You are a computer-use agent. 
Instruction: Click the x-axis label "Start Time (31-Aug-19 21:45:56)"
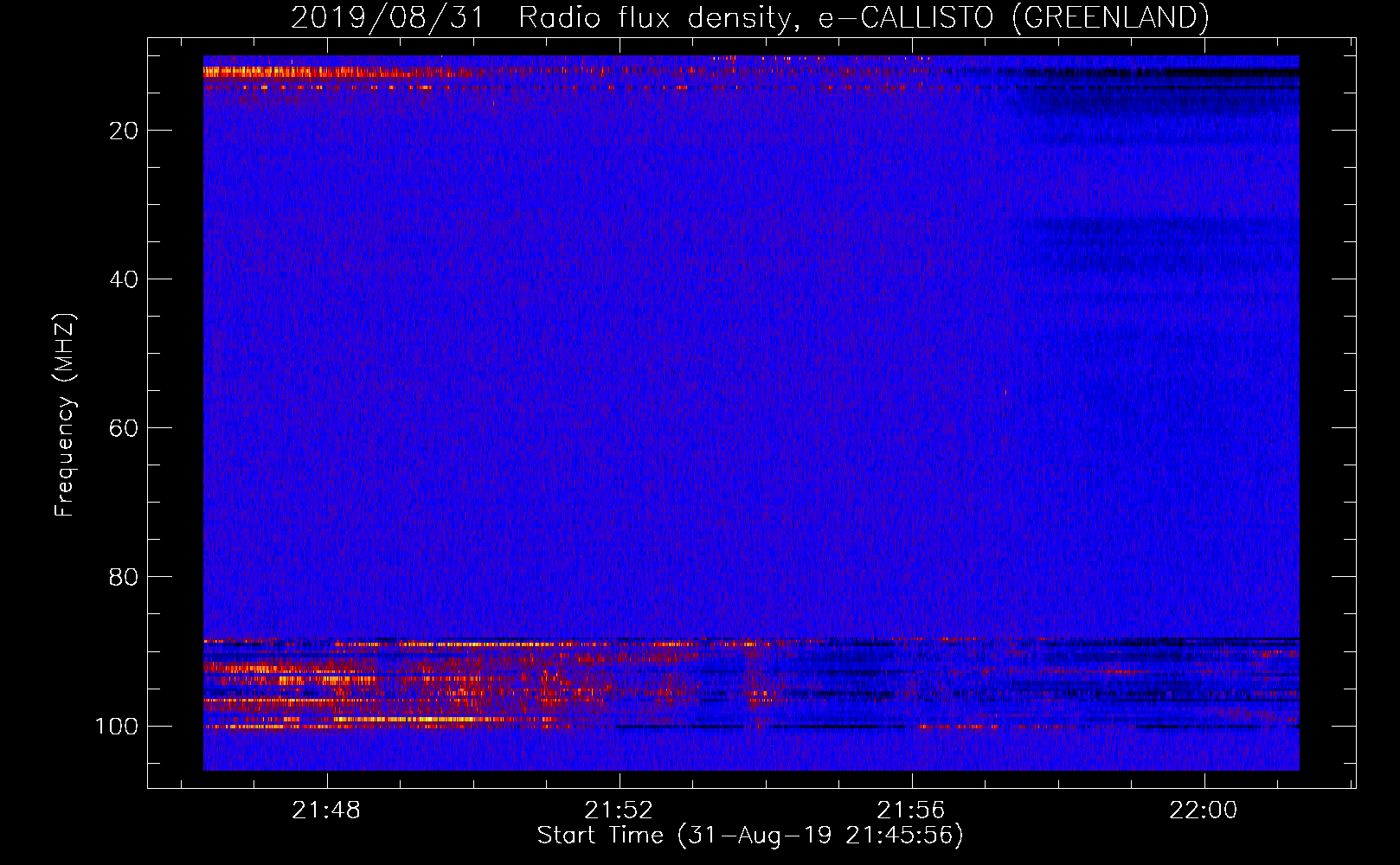[x=750, y=836]
